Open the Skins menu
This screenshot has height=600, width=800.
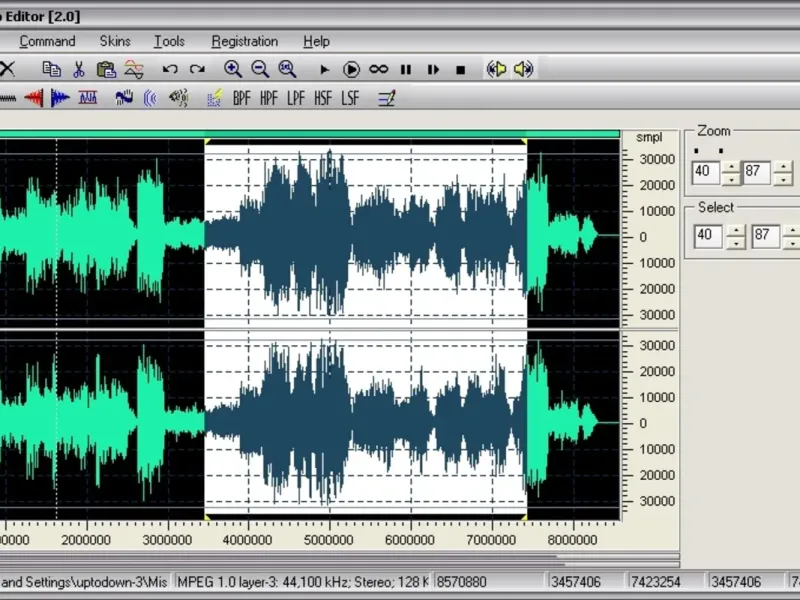point(115,41)
